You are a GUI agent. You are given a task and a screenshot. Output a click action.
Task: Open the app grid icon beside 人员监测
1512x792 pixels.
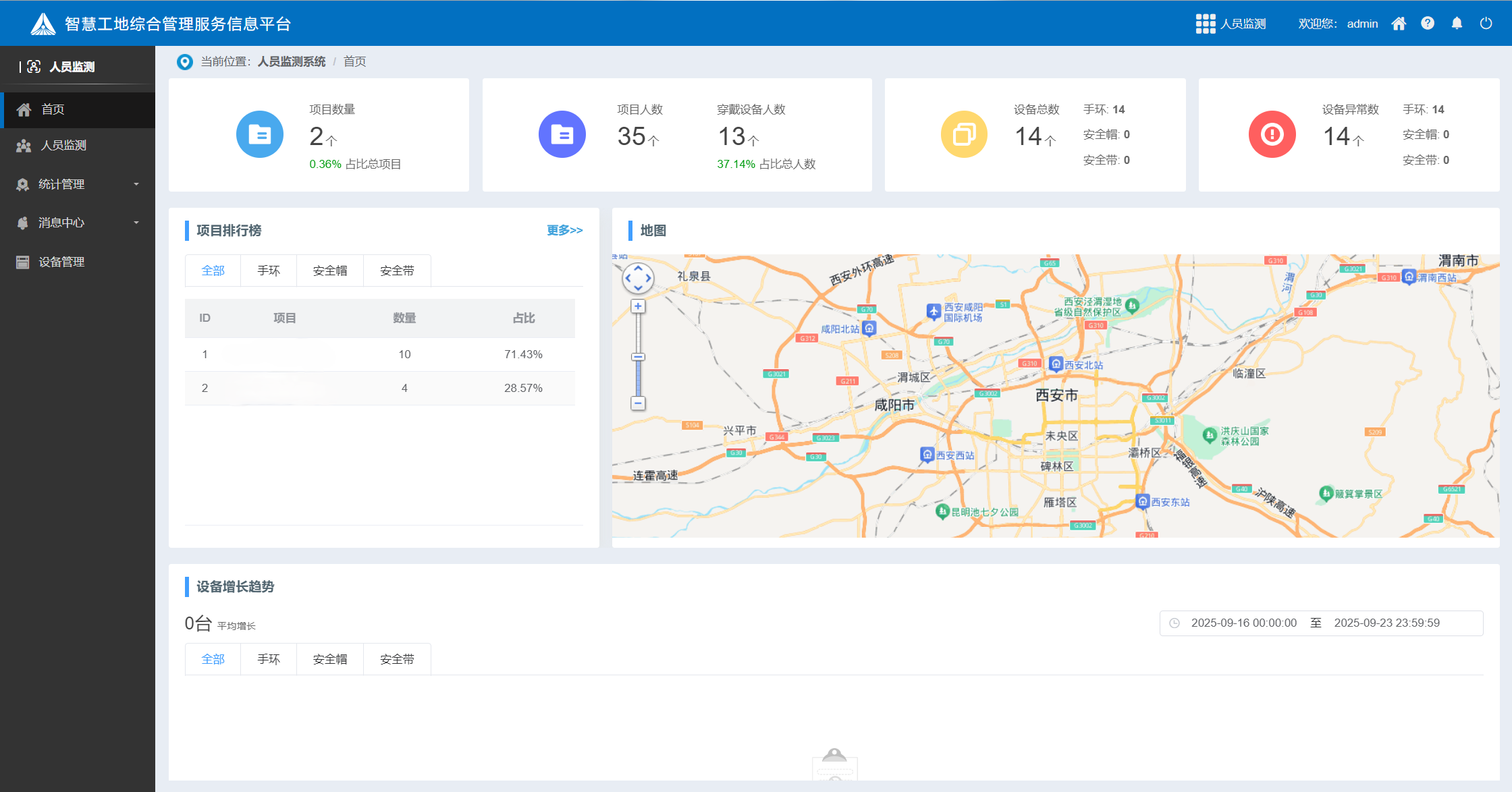[1205, 24]
